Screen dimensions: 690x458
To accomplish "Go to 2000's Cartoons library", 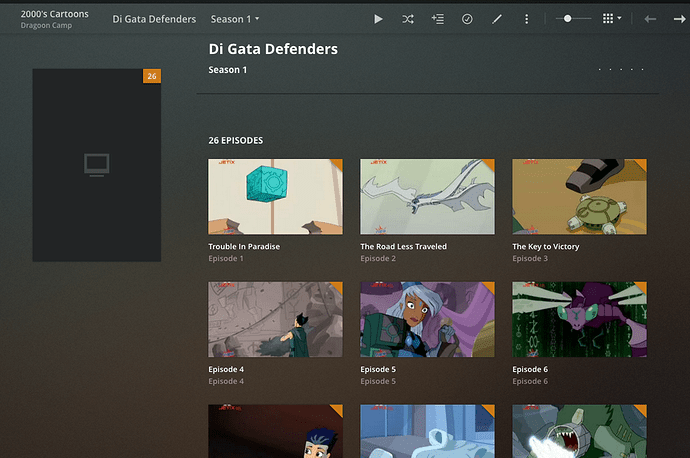I will point(55,14).
